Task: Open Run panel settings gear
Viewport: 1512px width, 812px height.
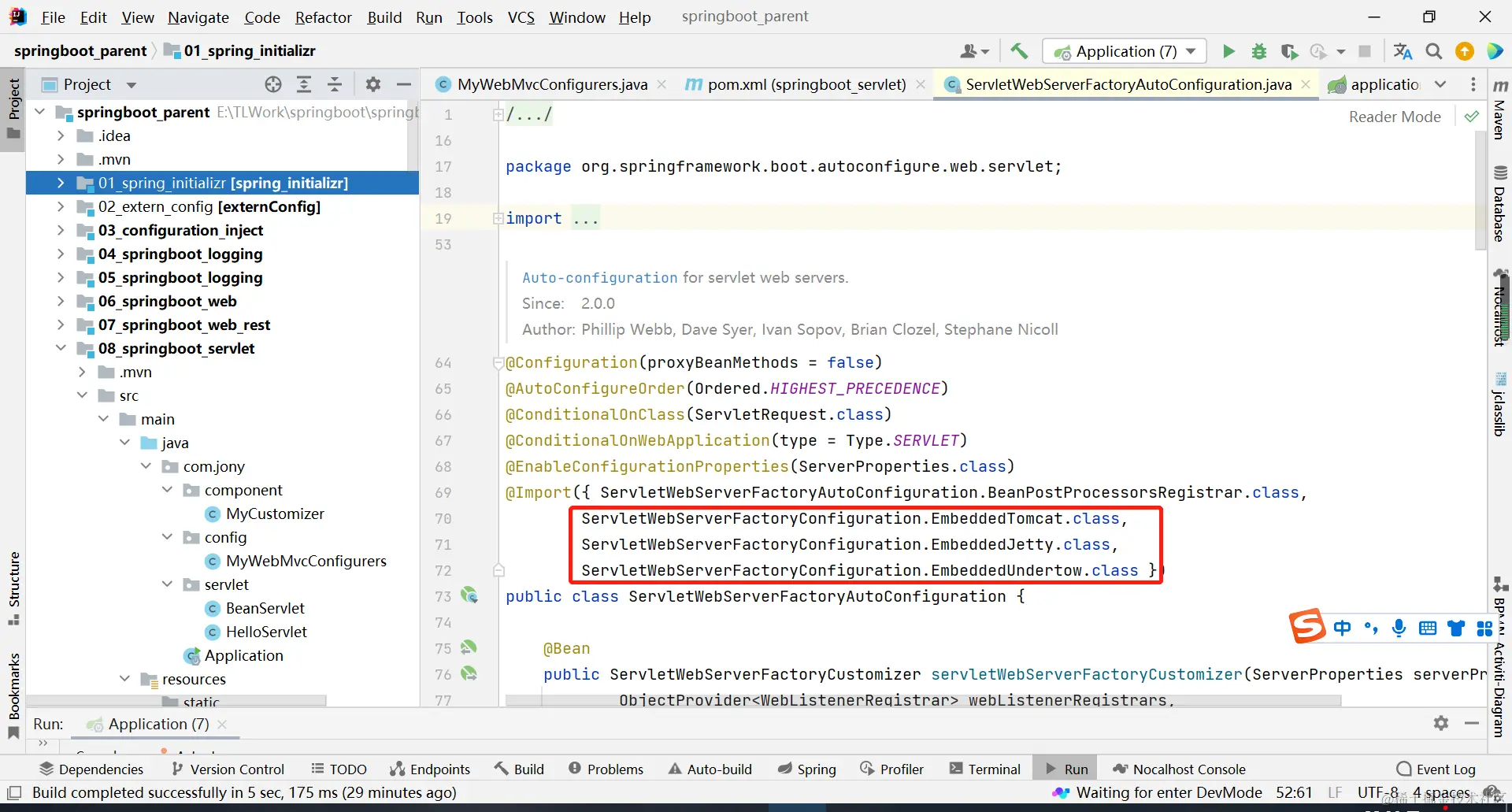Action: 1441,723
